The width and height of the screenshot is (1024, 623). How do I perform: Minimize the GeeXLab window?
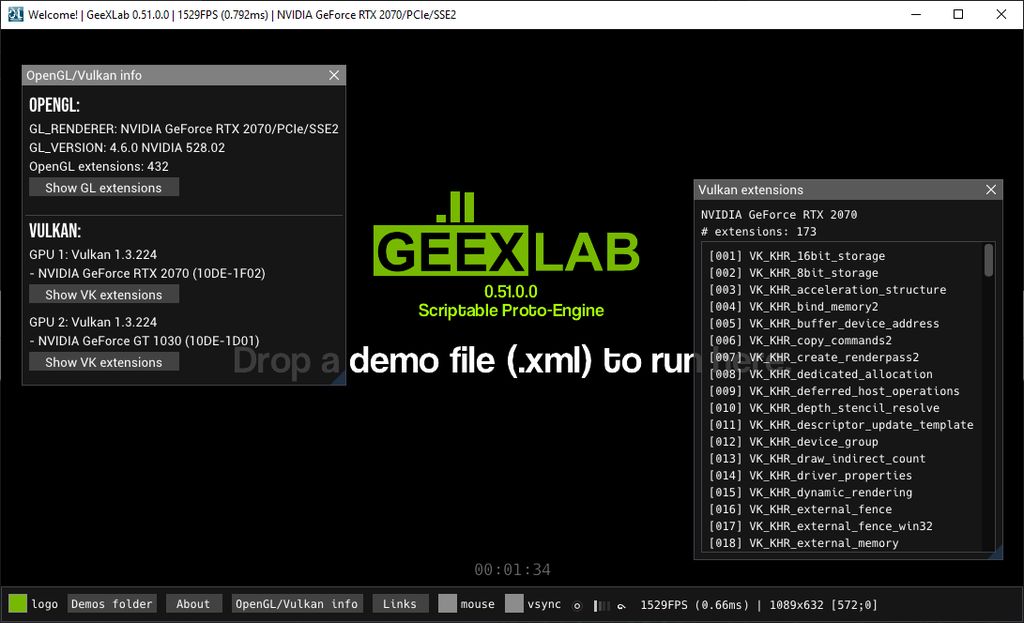coord(916,14)
